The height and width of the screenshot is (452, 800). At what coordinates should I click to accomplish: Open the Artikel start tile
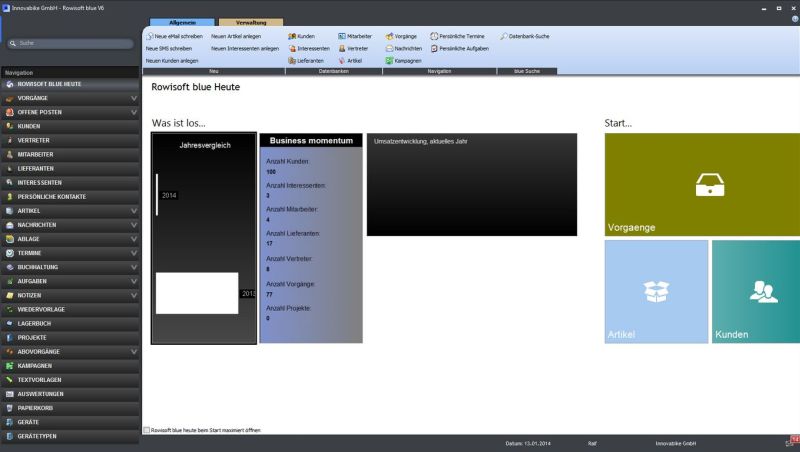(x=656, y=292)
